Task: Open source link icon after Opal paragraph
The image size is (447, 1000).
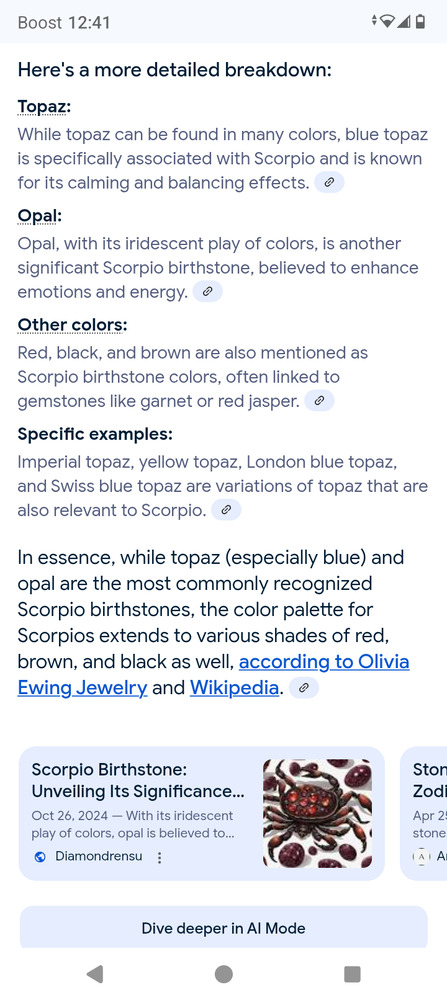Action: (207, 292)
